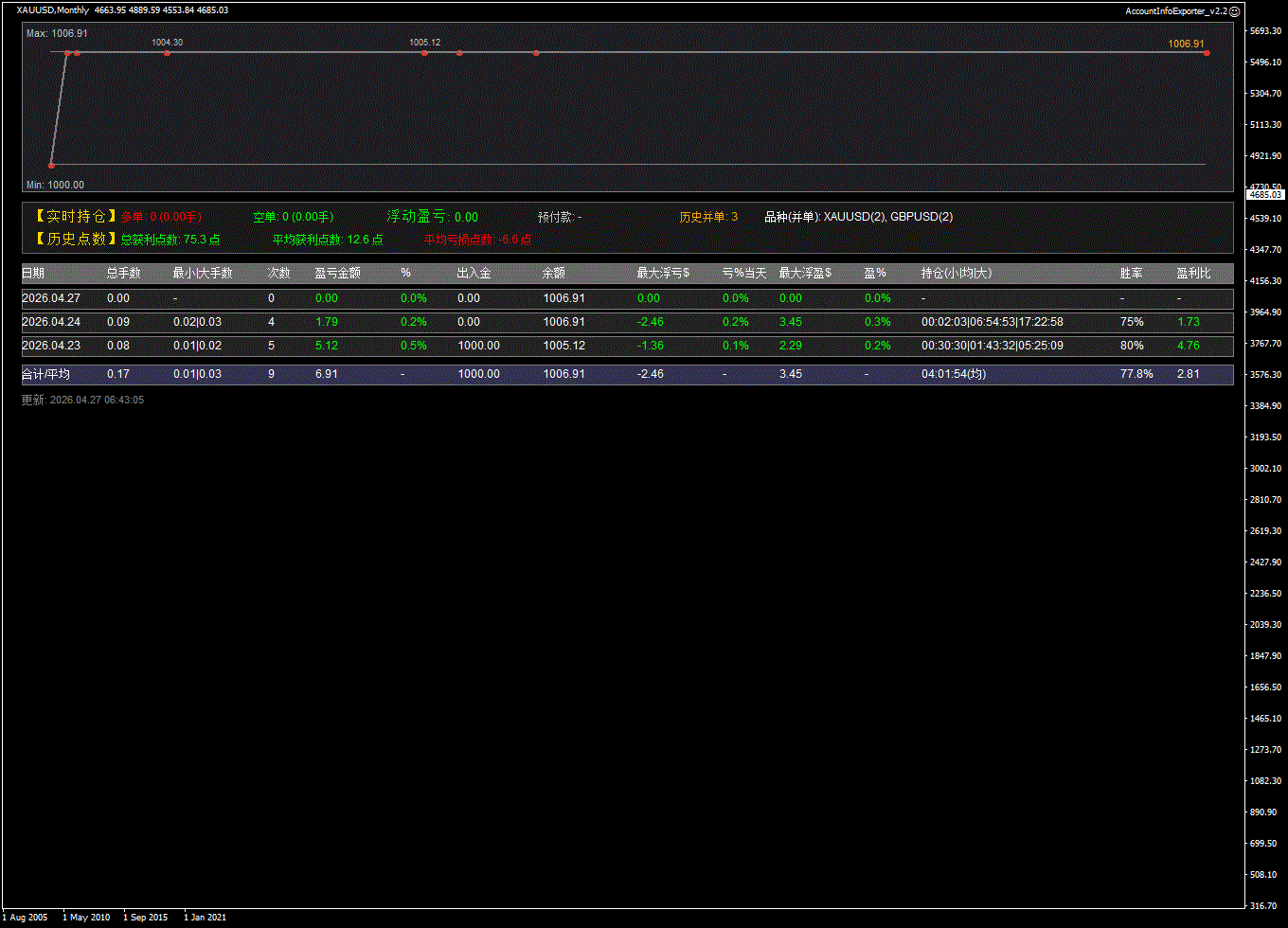This screenshot has width=1288, height=928.
Task: Select the 2026.04.23 table row date
Action: pyautogui.click(x=51, y=346)
